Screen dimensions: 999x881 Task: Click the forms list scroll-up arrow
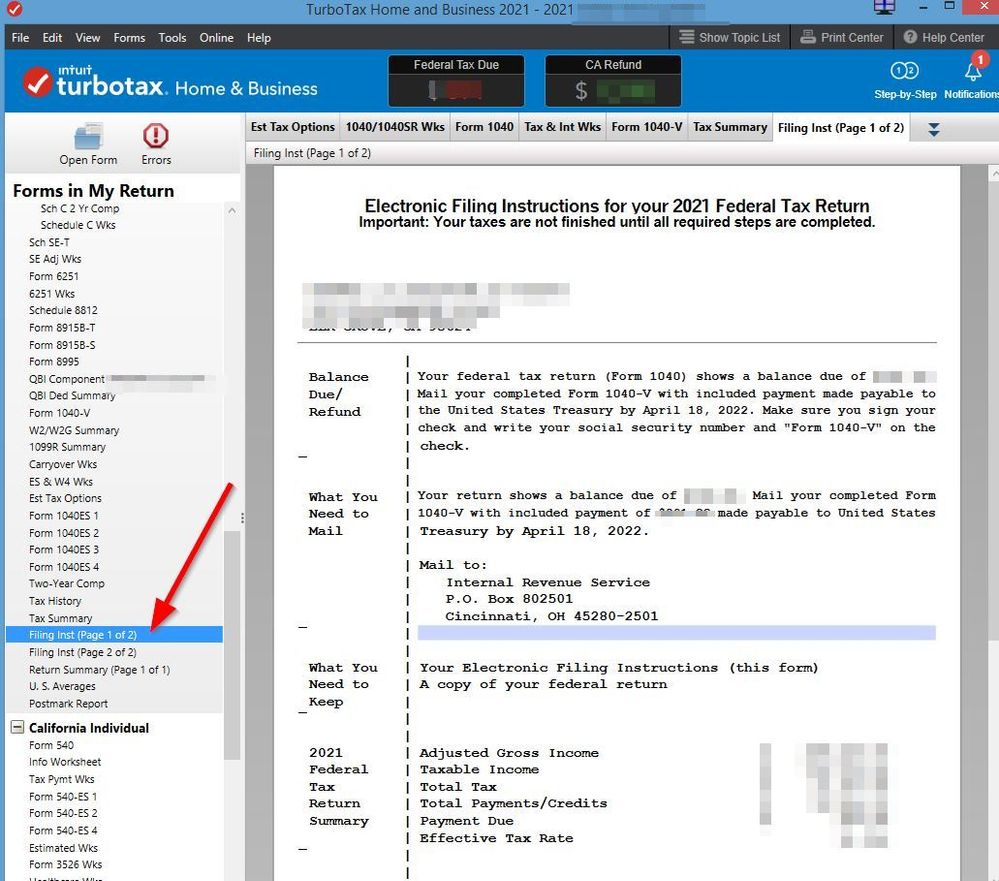click(232, 210)
